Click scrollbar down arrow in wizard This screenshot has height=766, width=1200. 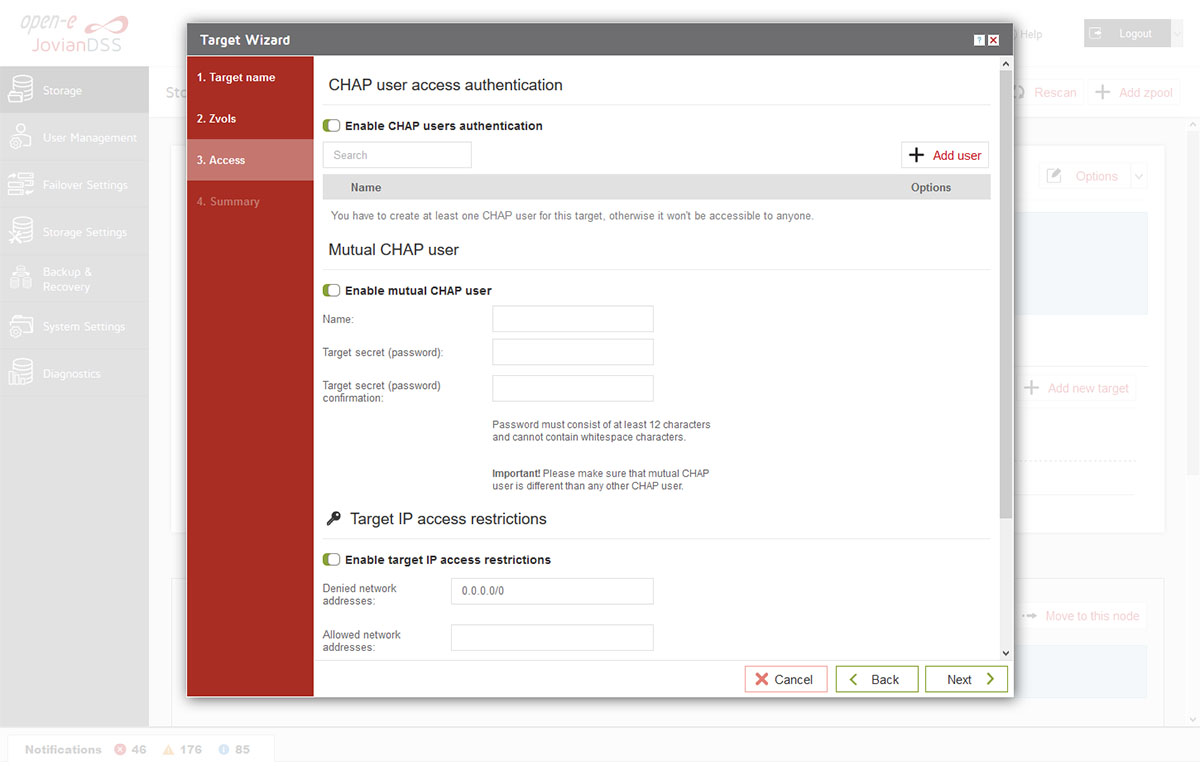(1006, 653)
